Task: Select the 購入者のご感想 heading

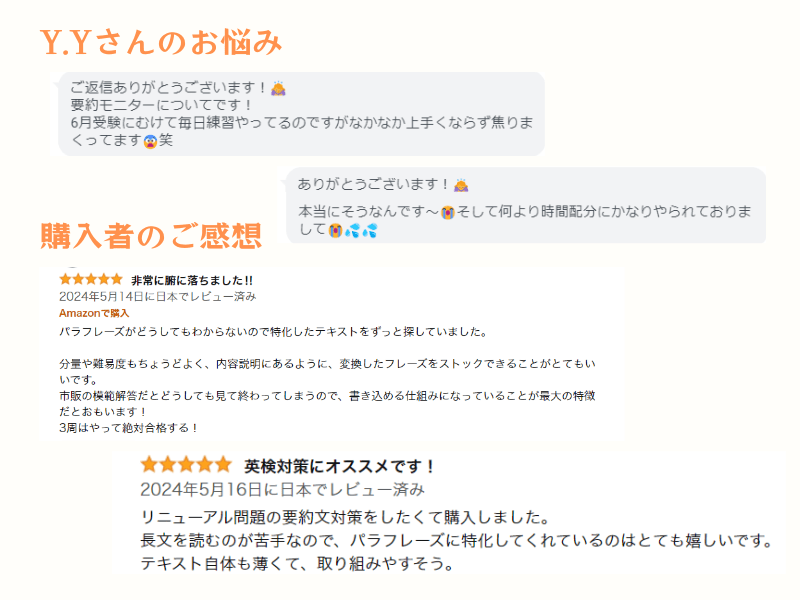Action: 151,236
